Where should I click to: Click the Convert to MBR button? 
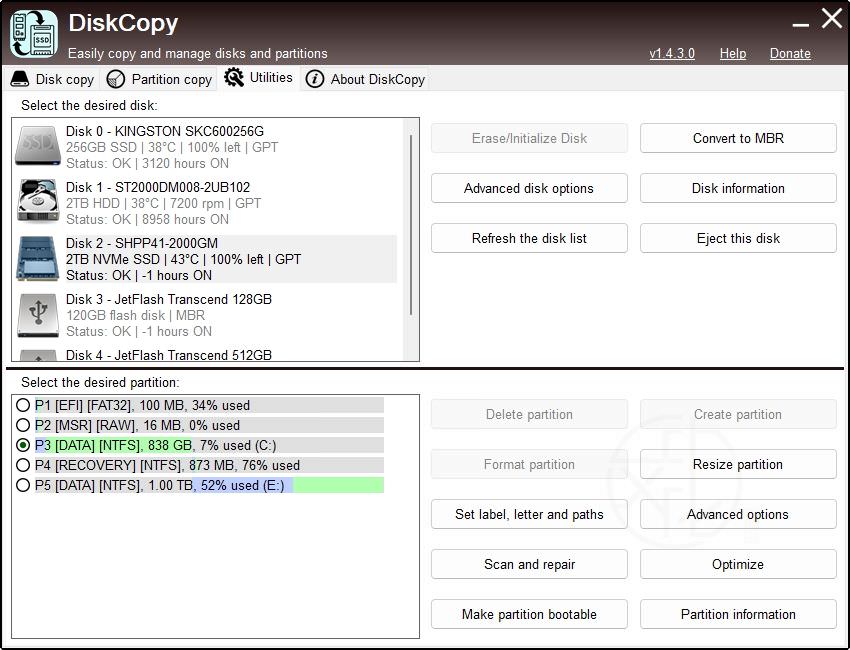(x=738, y=138)
